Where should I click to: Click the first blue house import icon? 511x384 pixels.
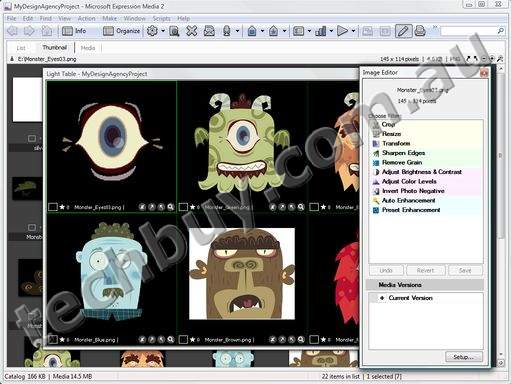click(x=252, y=31)
